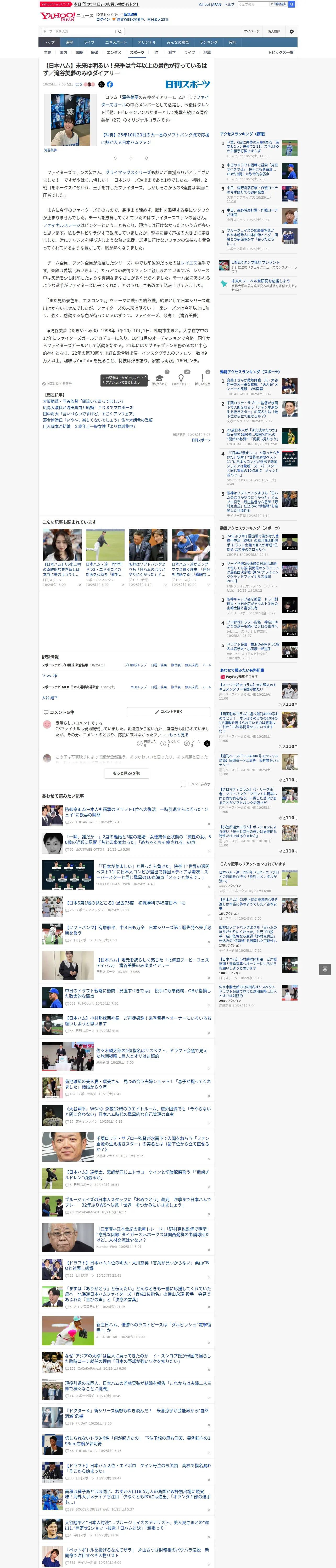This screenshot has width=336, height=1568.
Task: Click the back-to-top arrow button
Action: click(325, 969)
